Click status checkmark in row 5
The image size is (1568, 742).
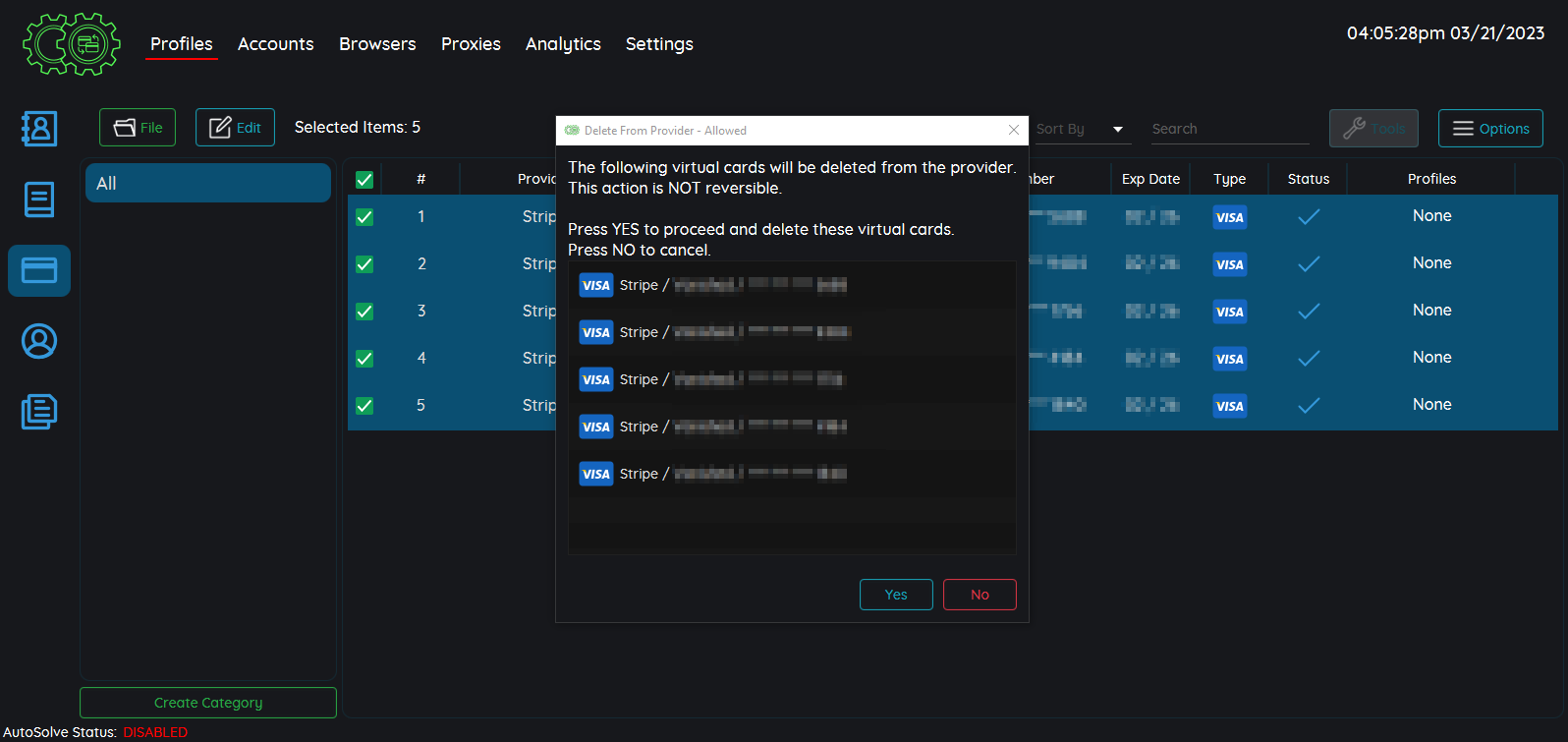click(1309, 406)
